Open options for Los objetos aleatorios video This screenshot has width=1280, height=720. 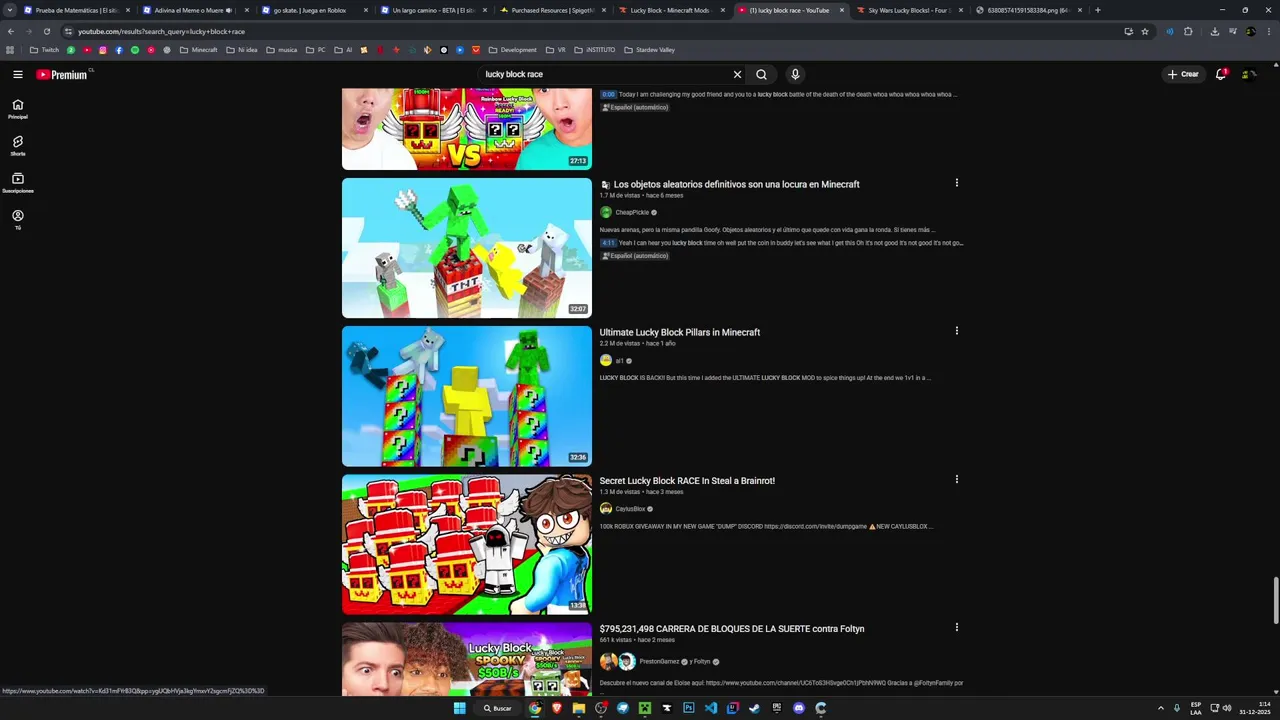pyautogui.click(x=956, y=183)
